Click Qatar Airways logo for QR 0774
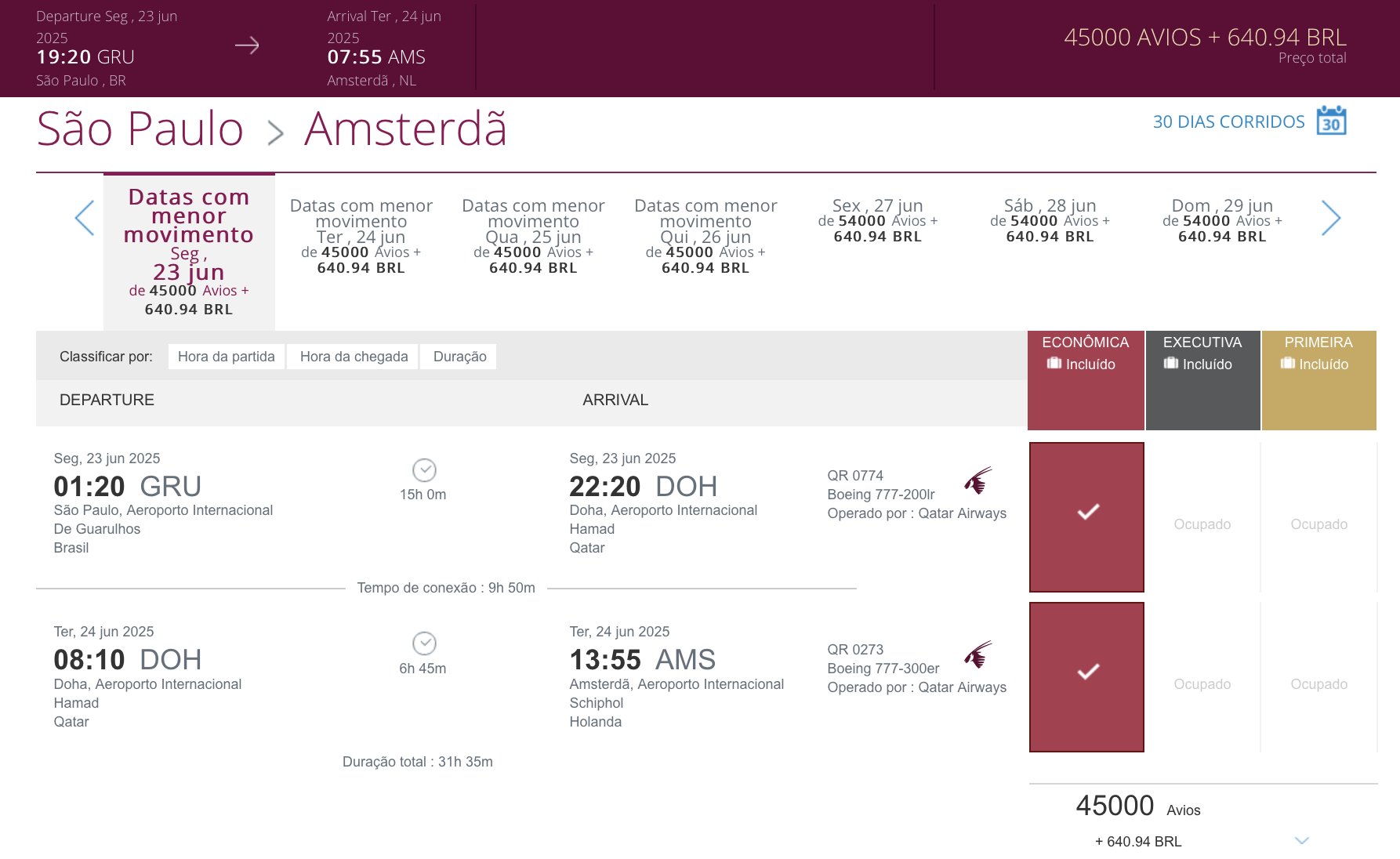This screenshot has width=1400, height=859. point(978,480)
